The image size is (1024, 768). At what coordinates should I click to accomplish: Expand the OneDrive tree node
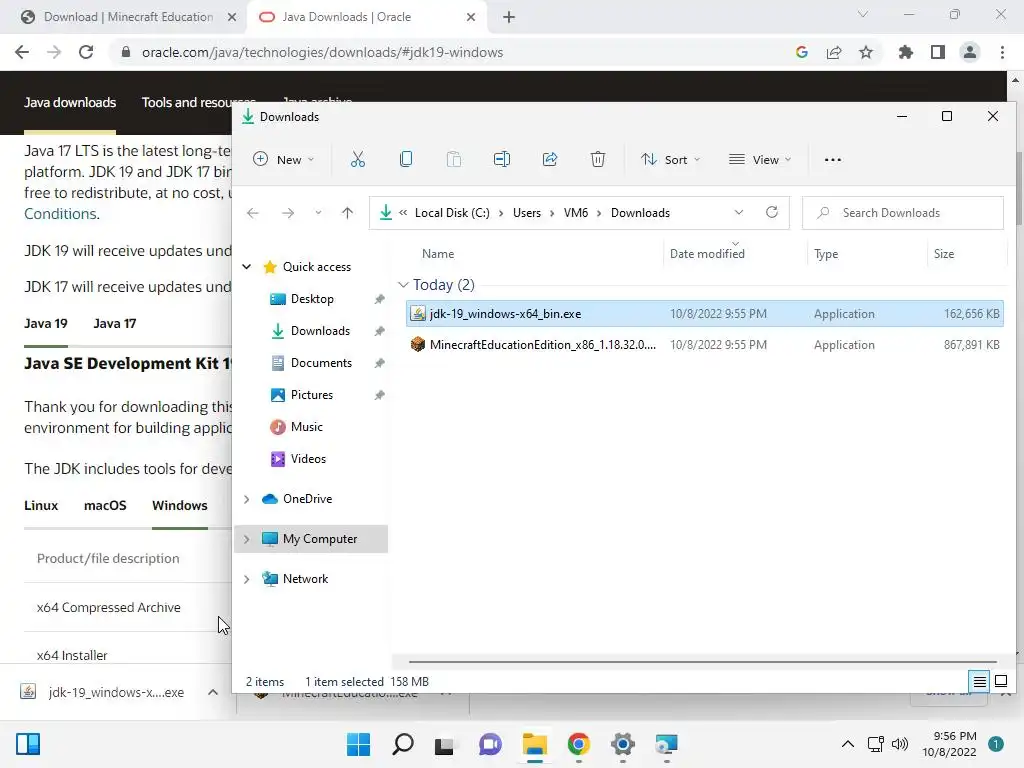tap(247, 499)
